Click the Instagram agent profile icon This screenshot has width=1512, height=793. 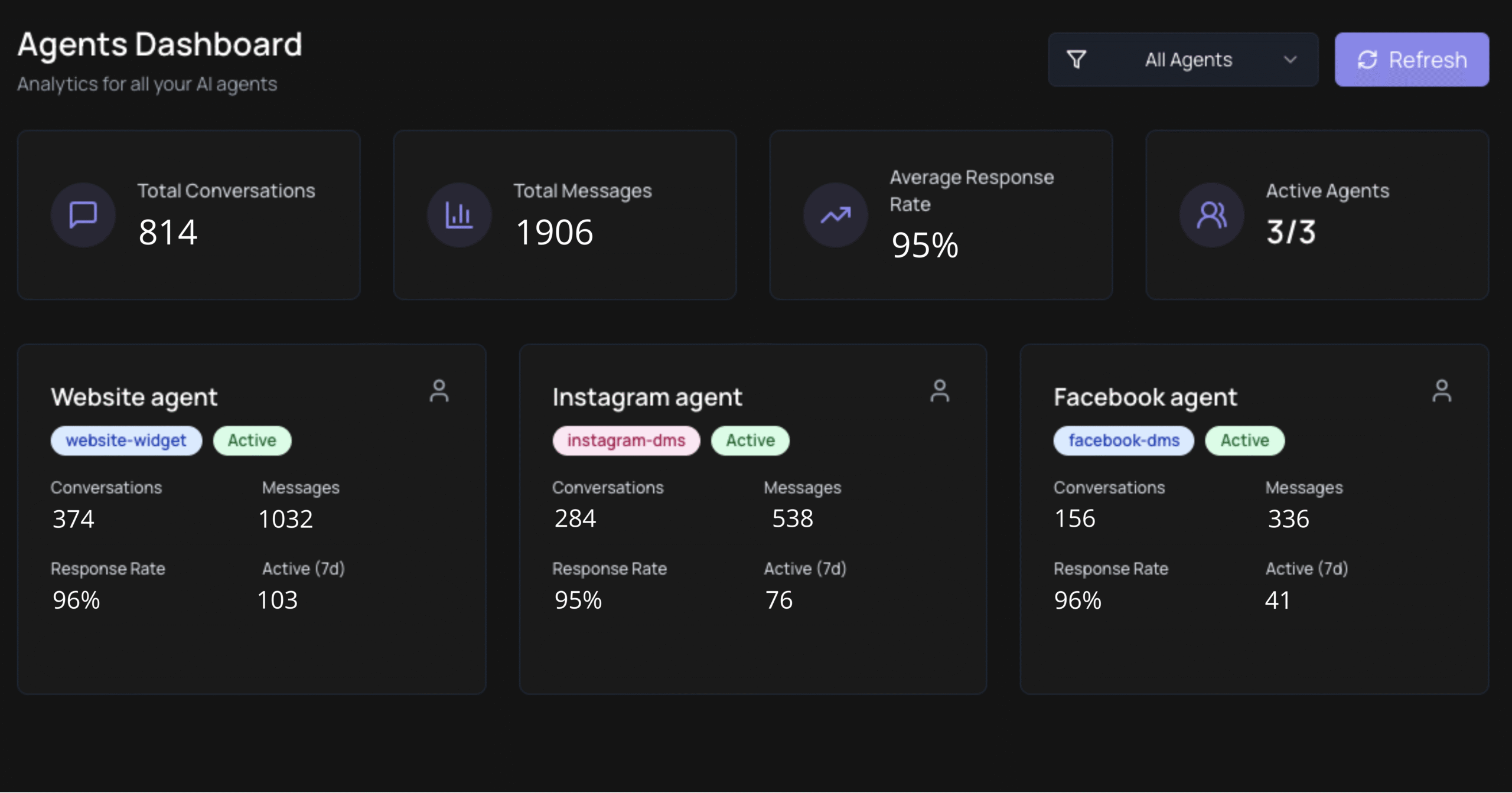click(940, 391)
